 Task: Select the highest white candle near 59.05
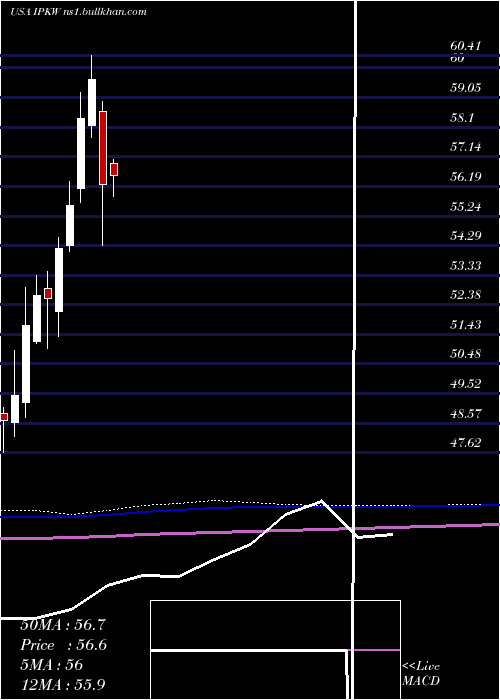92,102
